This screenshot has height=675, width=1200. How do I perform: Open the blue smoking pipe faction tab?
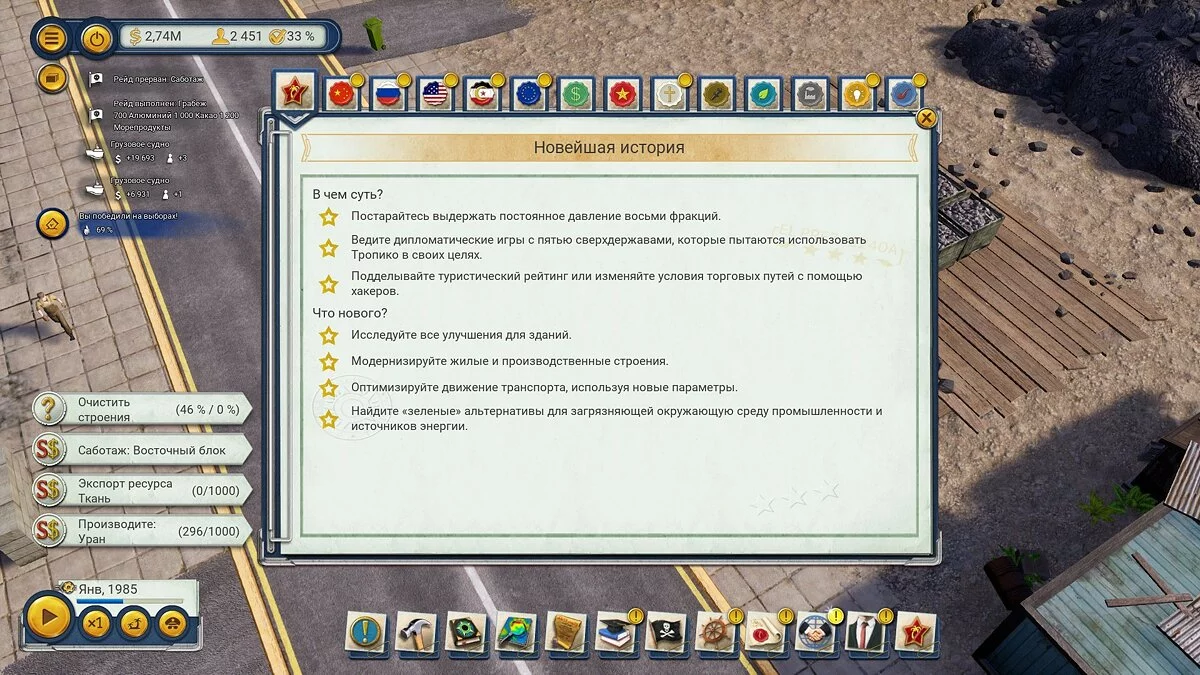tap(903, 95)
